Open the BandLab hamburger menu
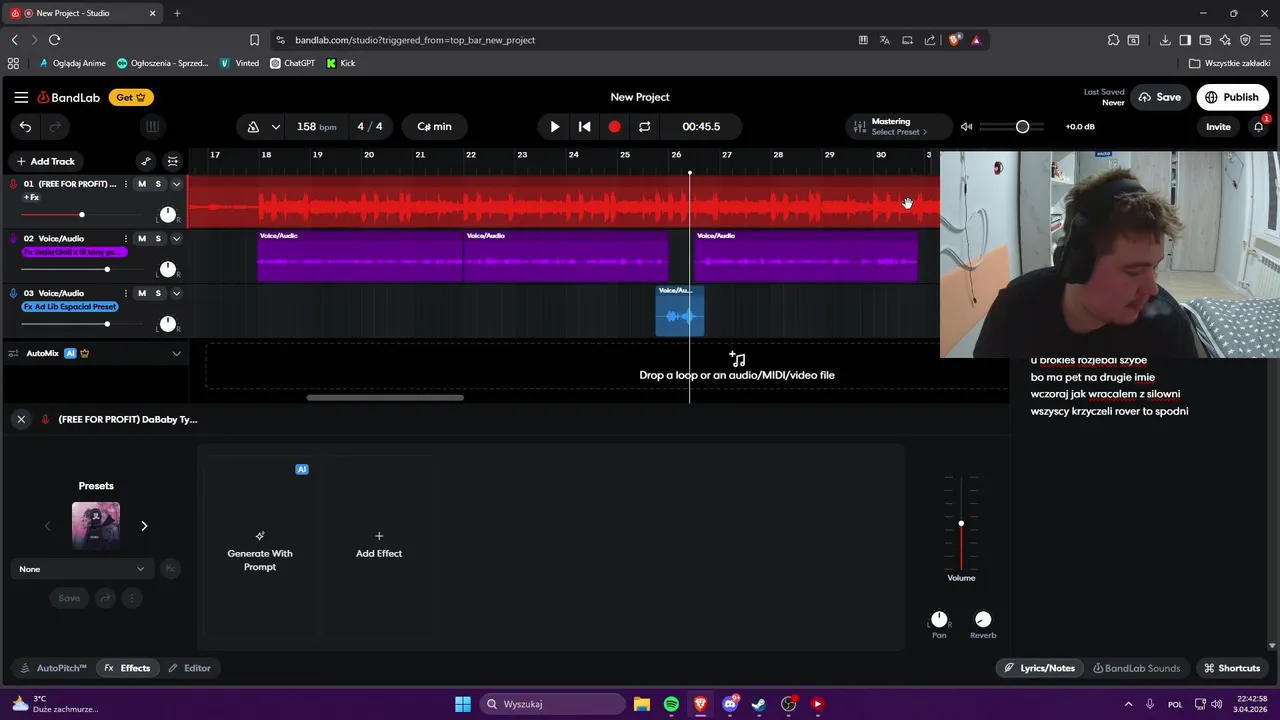The width and height of the screenshot is (1280, 720). 21,97
